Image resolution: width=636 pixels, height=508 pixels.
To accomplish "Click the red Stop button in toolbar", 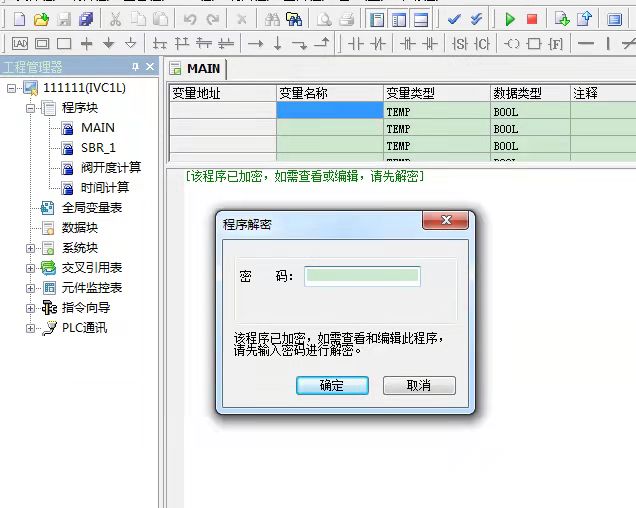I will [x=532, y=19].
